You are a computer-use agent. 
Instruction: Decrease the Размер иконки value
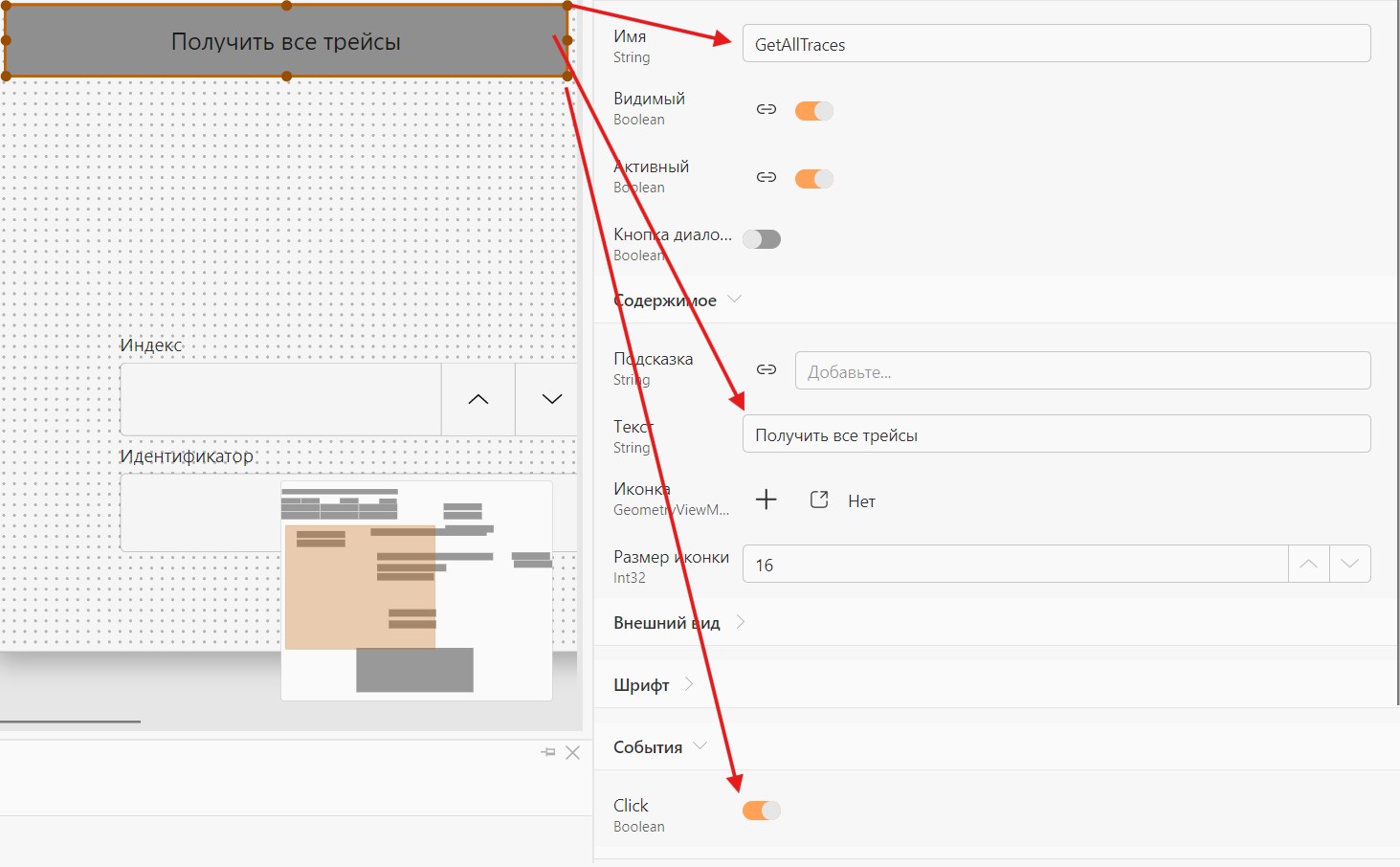[1350, 564]
